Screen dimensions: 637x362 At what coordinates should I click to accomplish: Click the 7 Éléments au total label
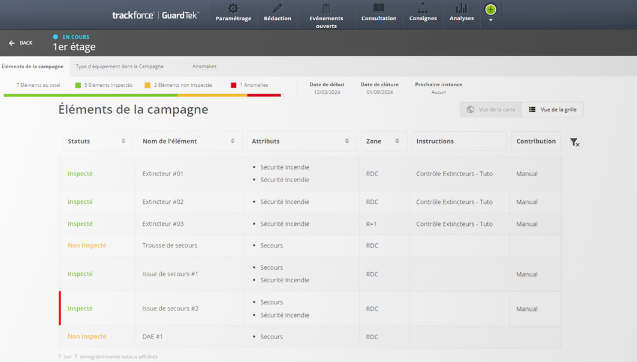coord(38,85)
